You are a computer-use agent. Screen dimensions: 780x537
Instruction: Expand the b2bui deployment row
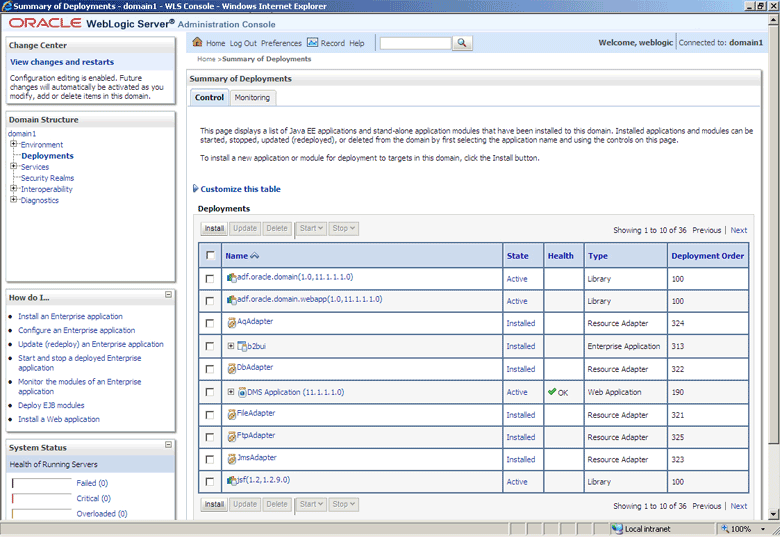click(x=231, y=346)
